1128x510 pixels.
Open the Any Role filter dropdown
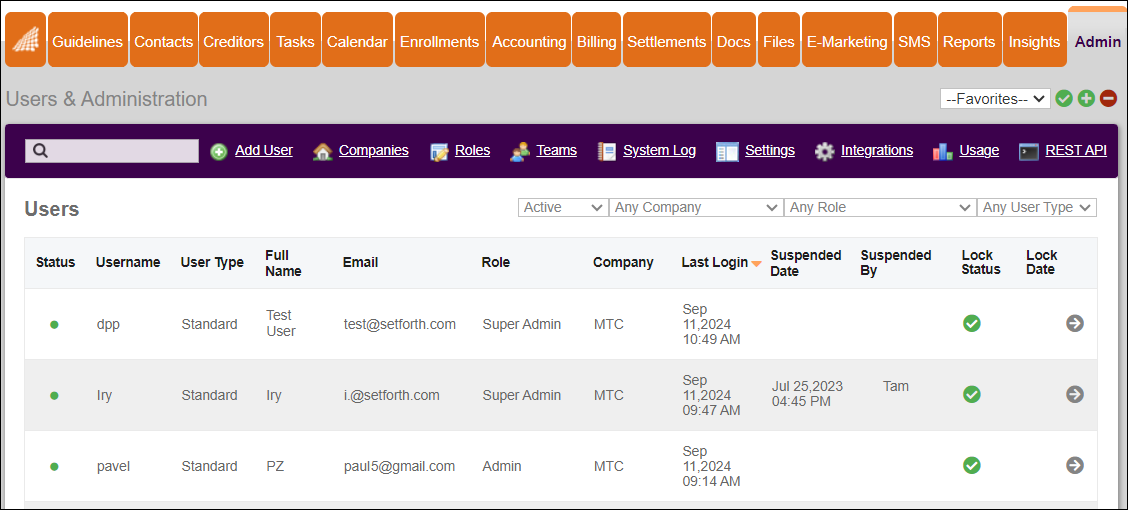pos(881,207)
